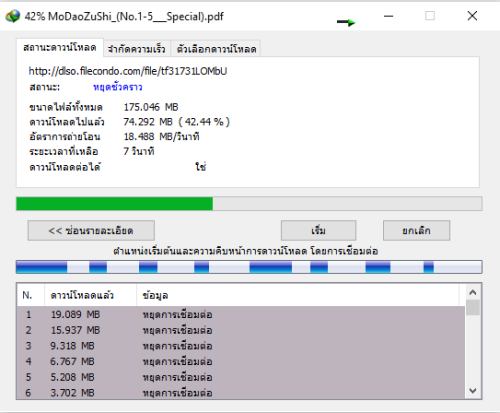Click the blue connection segments progress bar
500x413 pixels.
[249, 267]
